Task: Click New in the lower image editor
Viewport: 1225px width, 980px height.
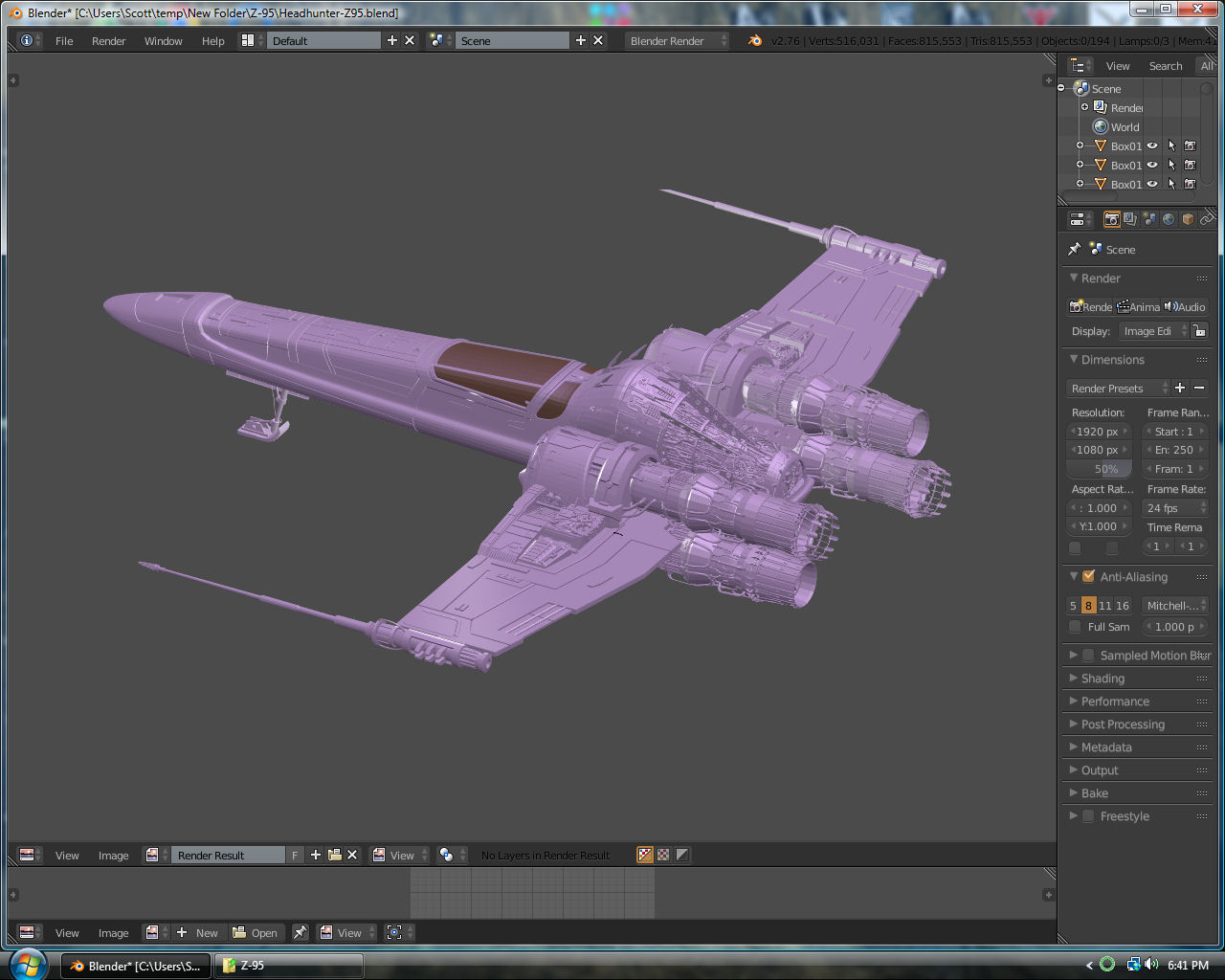Action: click(x=198, y=932)
